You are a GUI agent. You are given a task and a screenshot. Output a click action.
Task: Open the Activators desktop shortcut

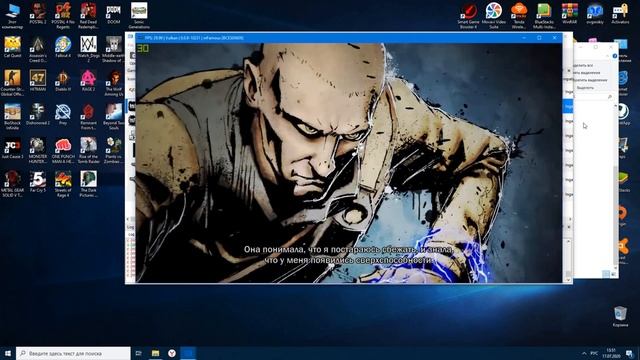click(620, 14)
